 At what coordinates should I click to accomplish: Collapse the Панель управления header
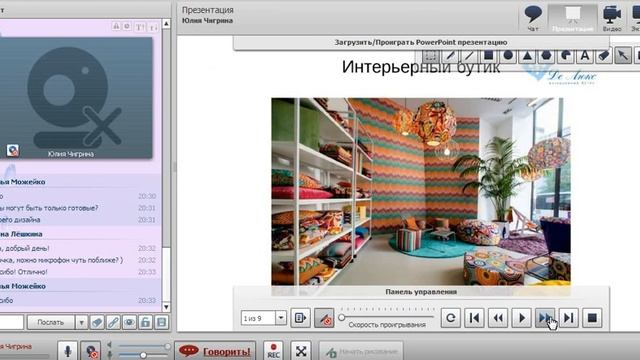(421, 292)
